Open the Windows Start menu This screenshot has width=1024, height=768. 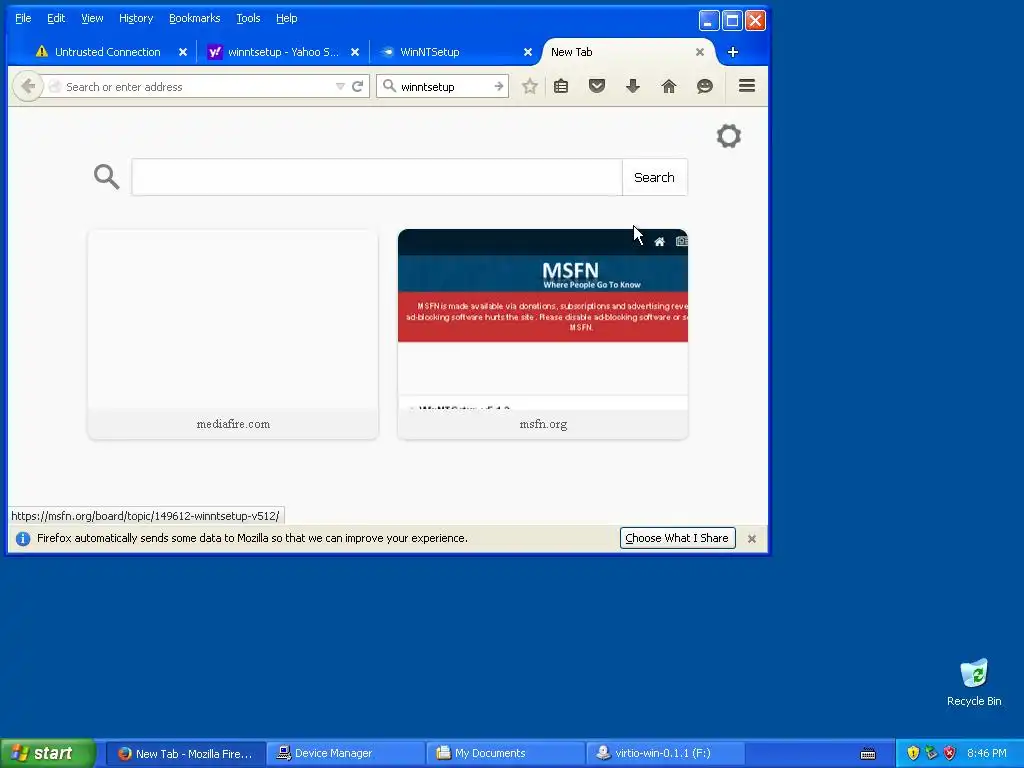(48, 753)
